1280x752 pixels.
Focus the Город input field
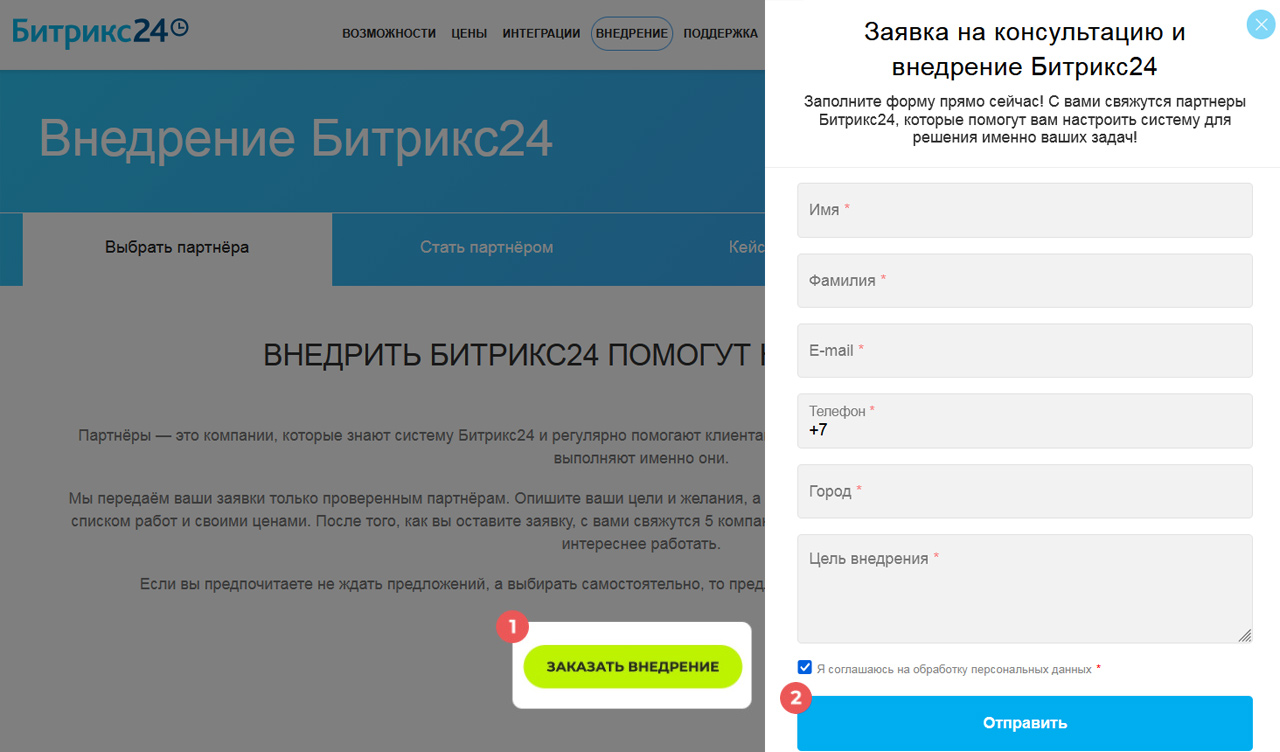(1025, 491)
